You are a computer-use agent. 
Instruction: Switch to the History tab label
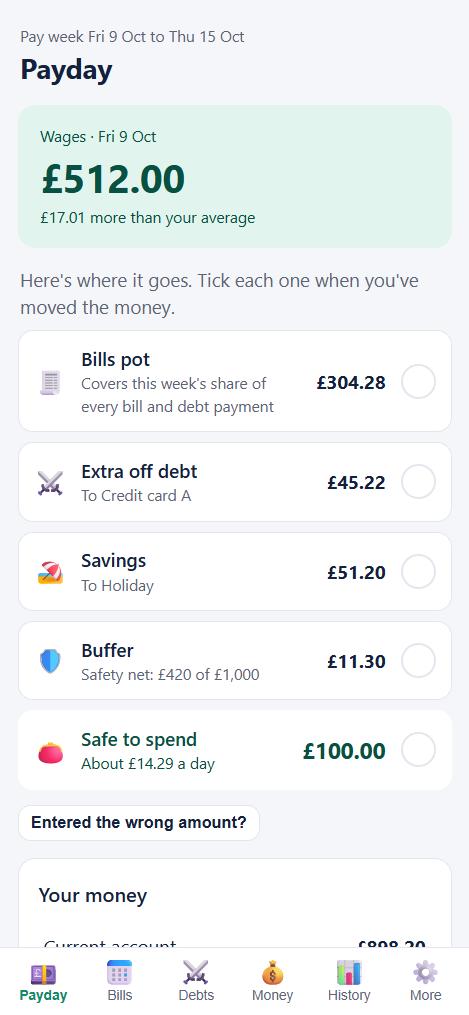pyautogui.click(x=349, y=996)
